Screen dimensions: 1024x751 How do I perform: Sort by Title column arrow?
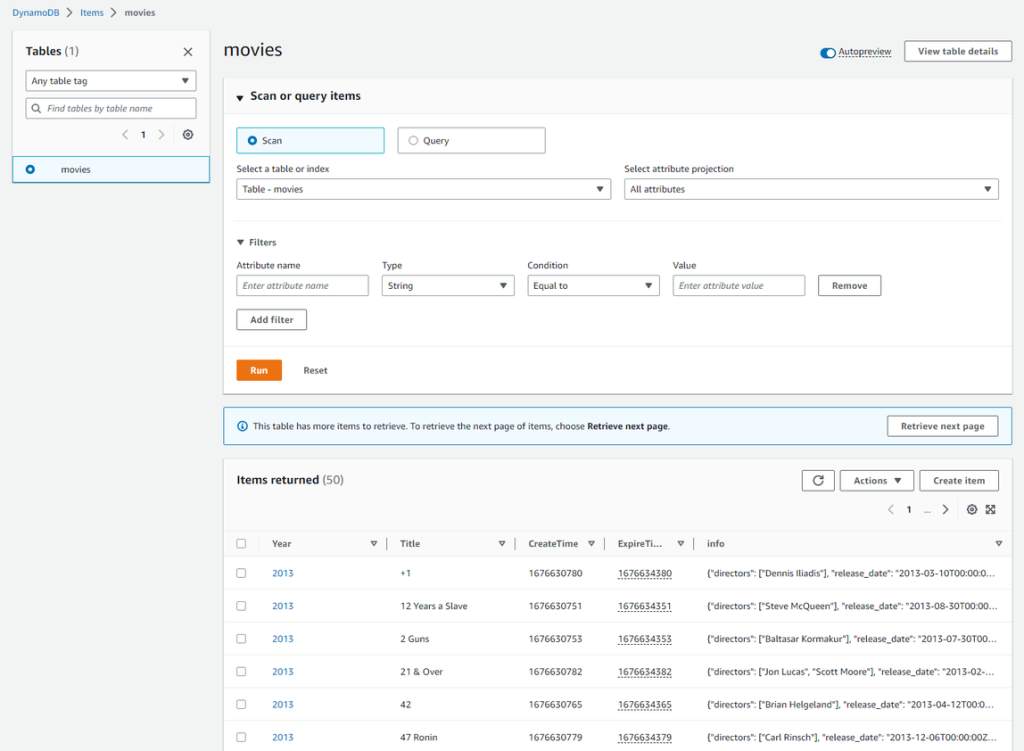click(x=502, y=543)
